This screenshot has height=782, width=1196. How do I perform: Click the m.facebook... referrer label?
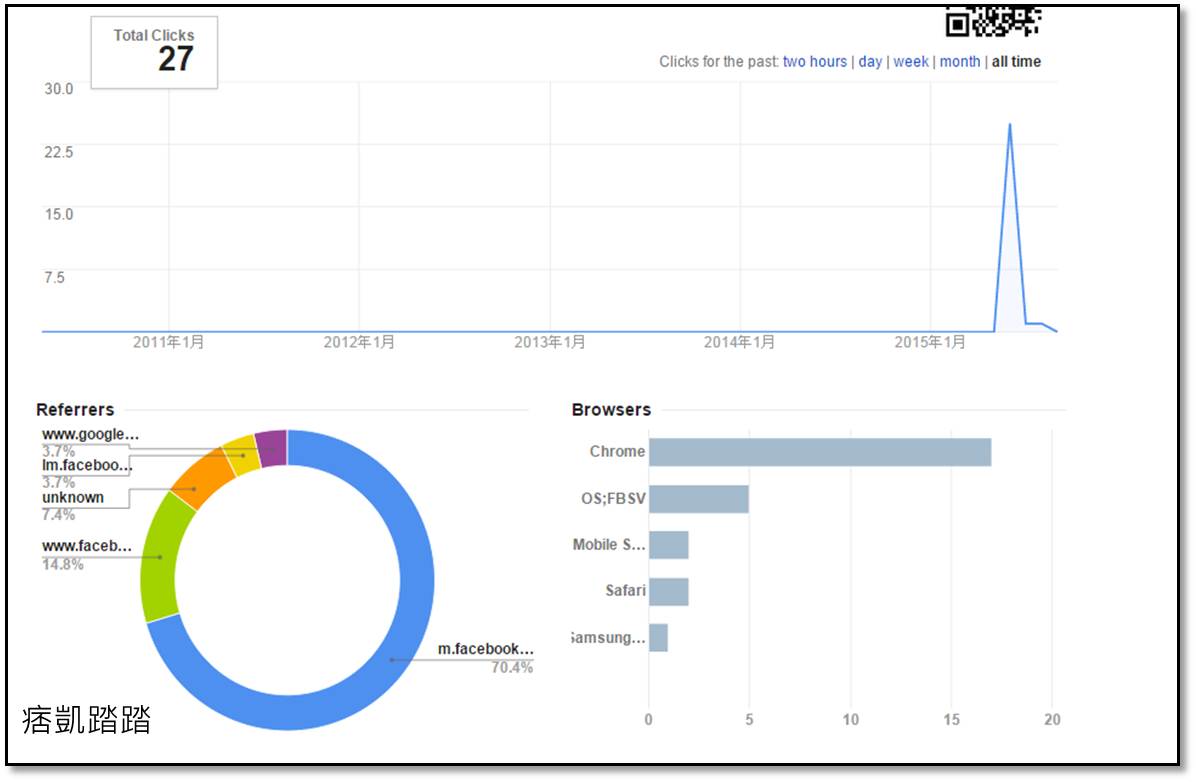click(485, 648)
